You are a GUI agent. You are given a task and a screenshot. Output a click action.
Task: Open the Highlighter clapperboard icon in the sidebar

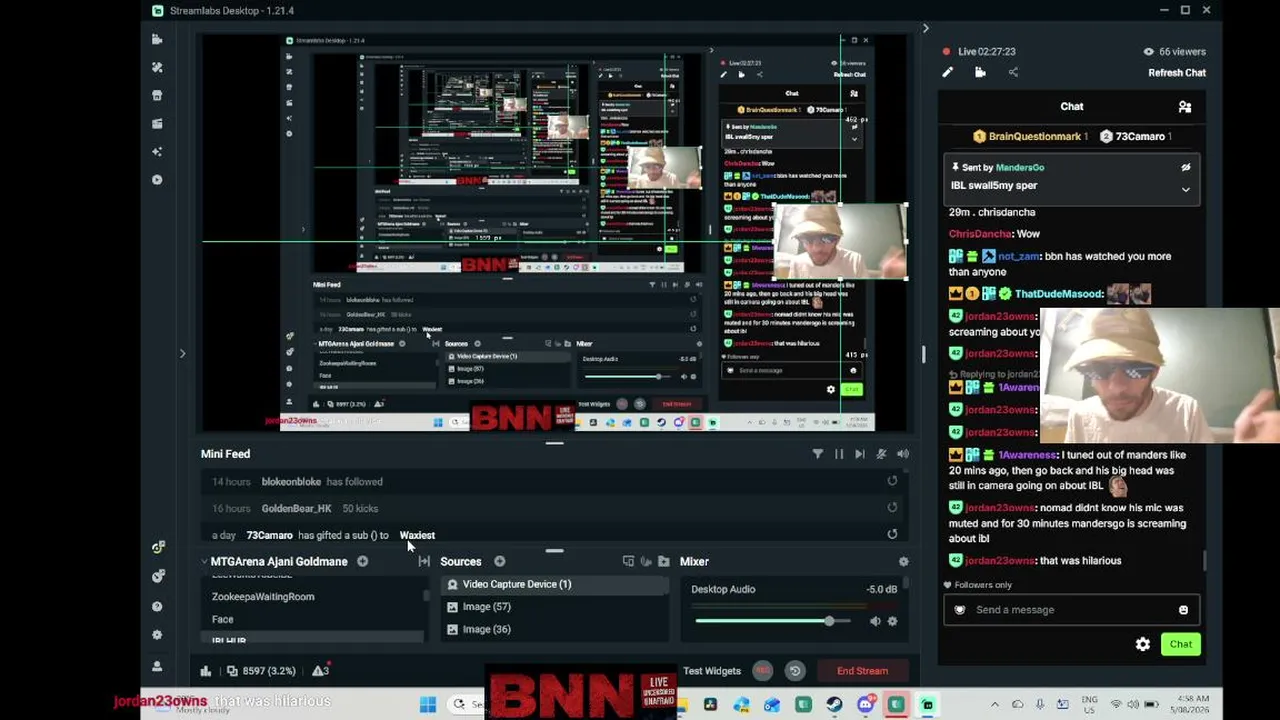157,123
